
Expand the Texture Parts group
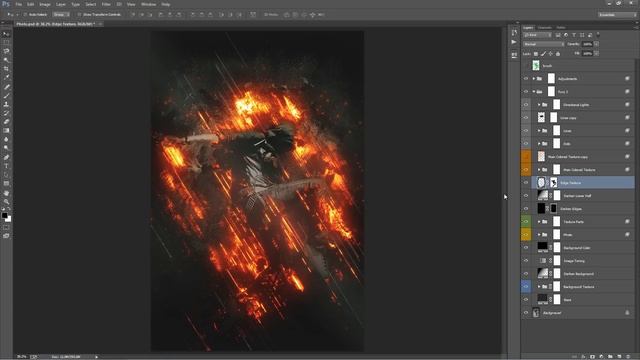click(x=539, y=222)
